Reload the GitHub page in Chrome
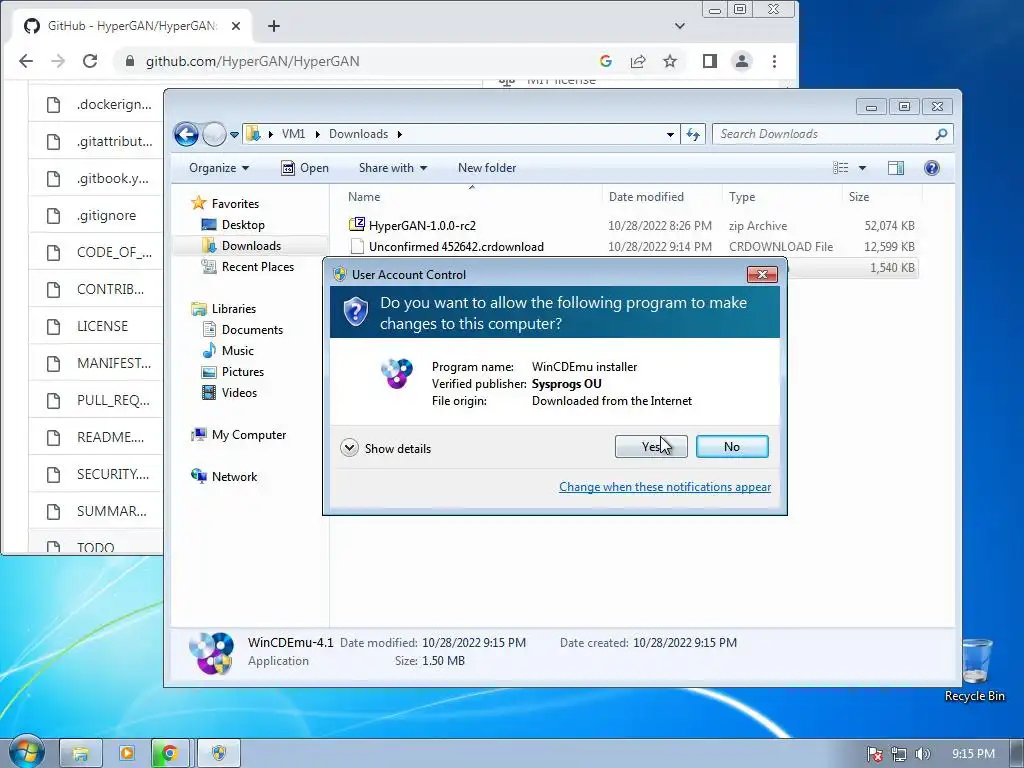 90,61
